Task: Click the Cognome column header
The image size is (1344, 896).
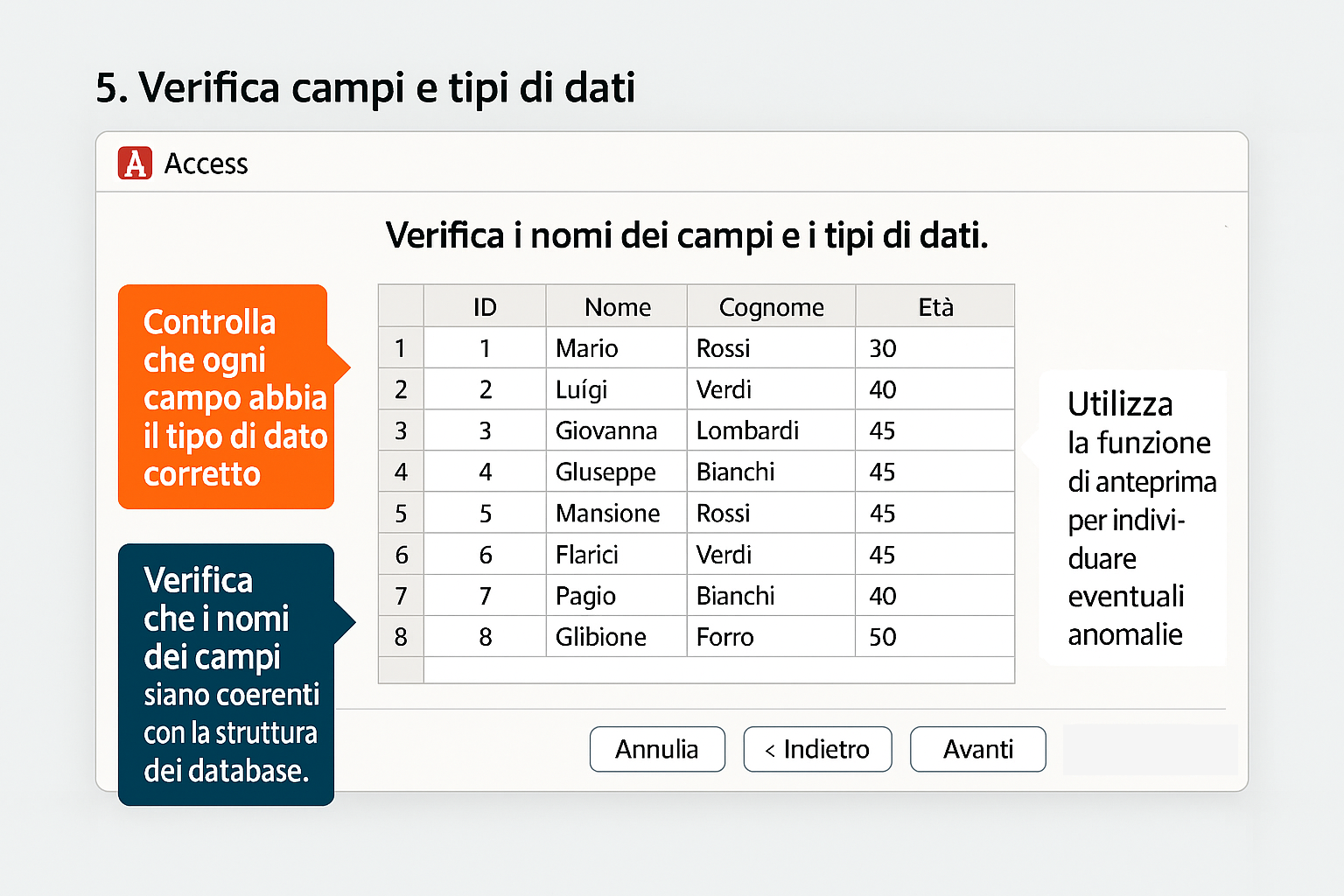Action: tap(771, 306)
